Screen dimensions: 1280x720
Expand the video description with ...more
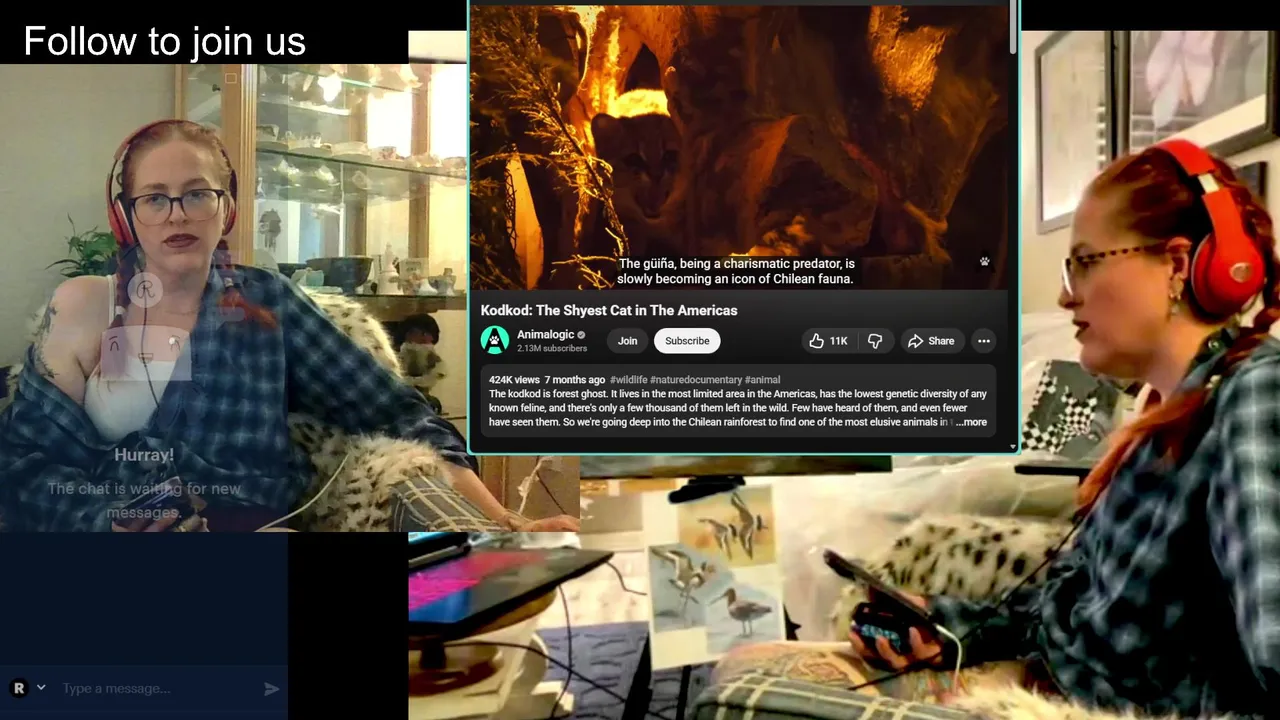(971, 422)
